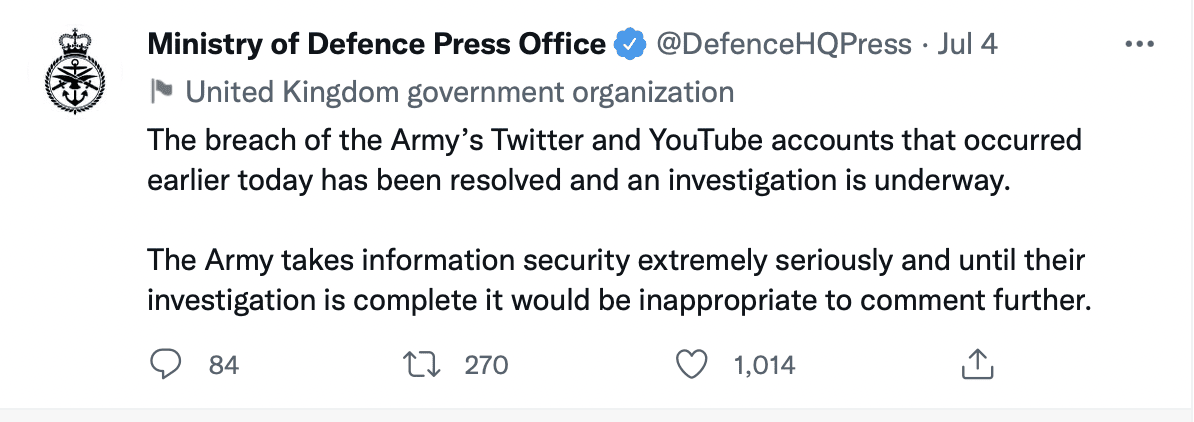Viewport: 1194px width, 422px height.
Task: Click the crown atop the avatar emblem
Action: coord(74,42)
